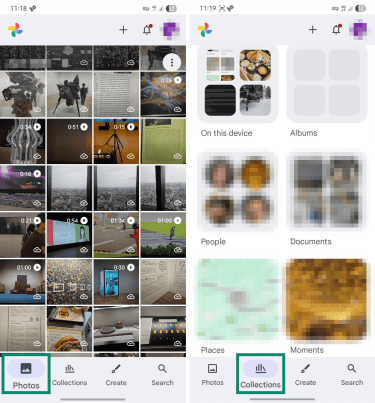Play the 0:15 tripod video thumbnail

(x=116, y=141)
